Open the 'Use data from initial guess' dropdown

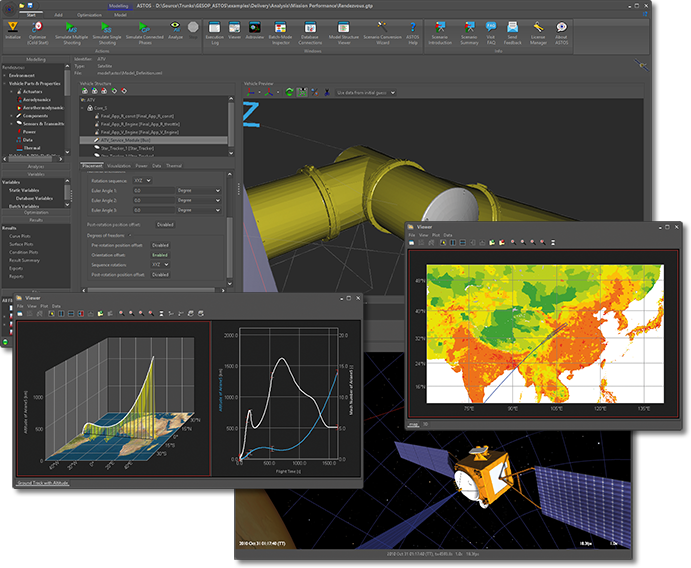coord(365,93)
